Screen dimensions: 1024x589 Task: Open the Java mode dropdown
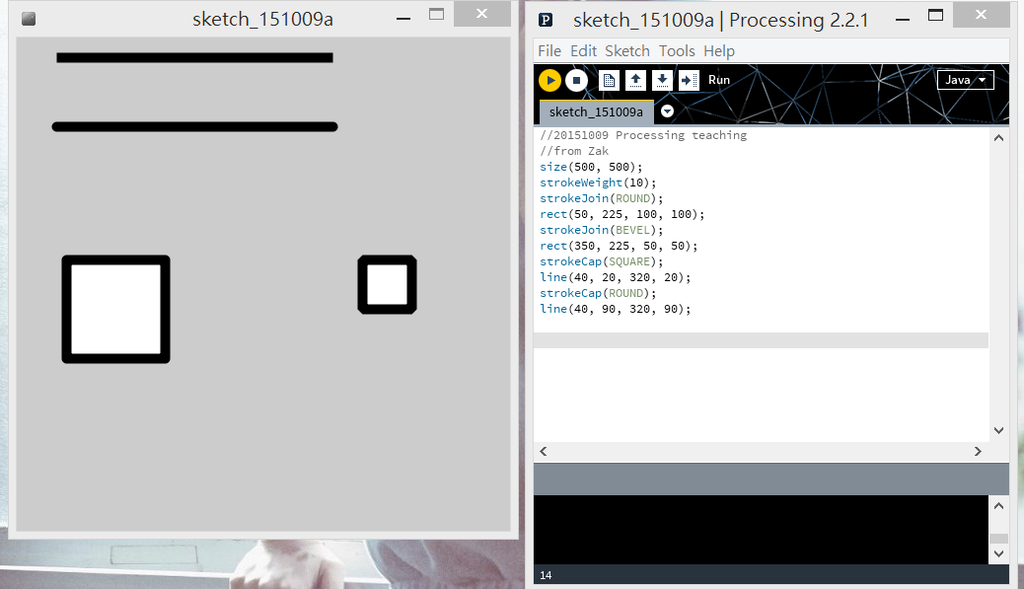(x=965, y=80)
